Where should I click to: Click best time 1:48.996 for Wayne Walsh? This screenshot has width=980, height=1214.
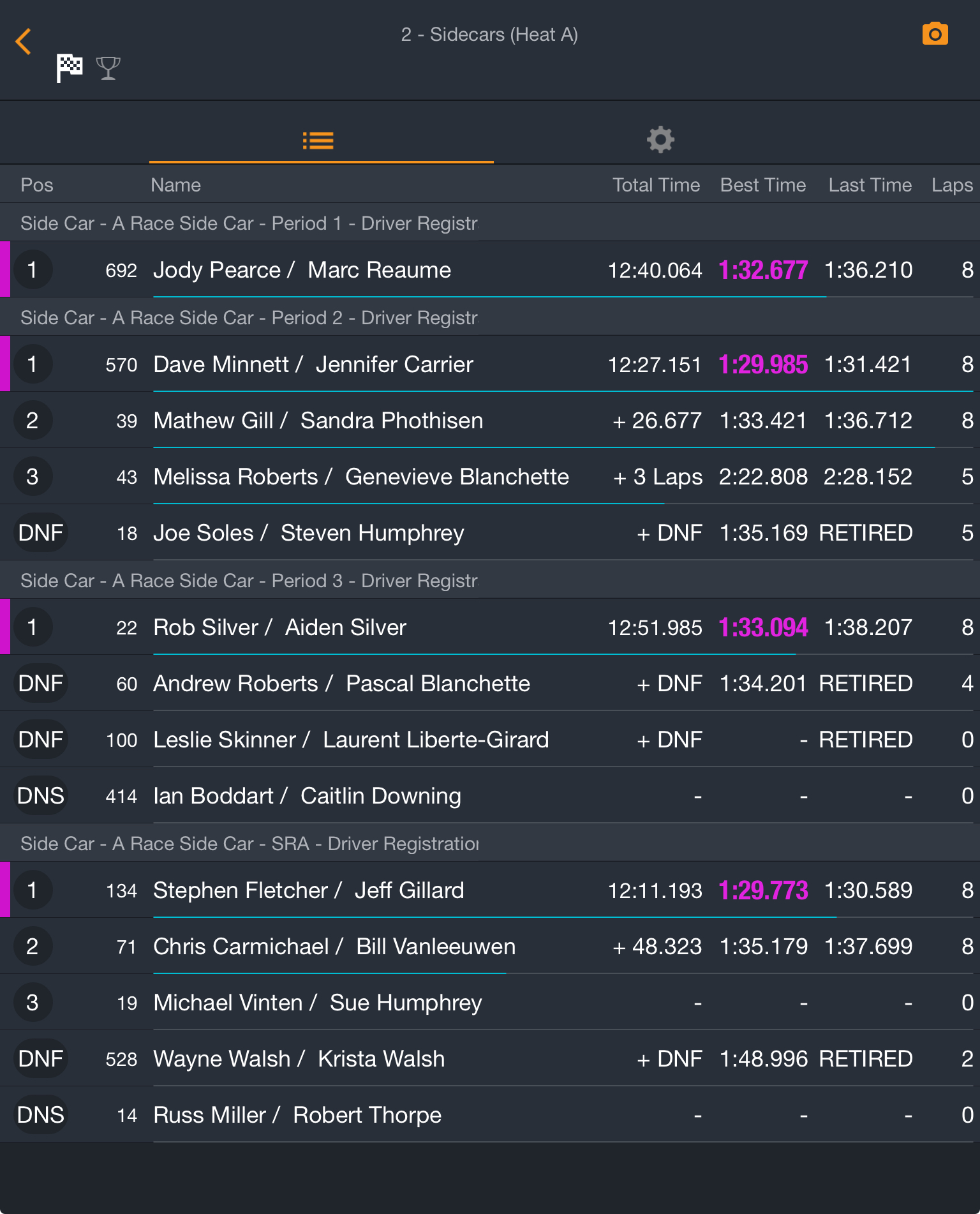(x=763, y=1059)
